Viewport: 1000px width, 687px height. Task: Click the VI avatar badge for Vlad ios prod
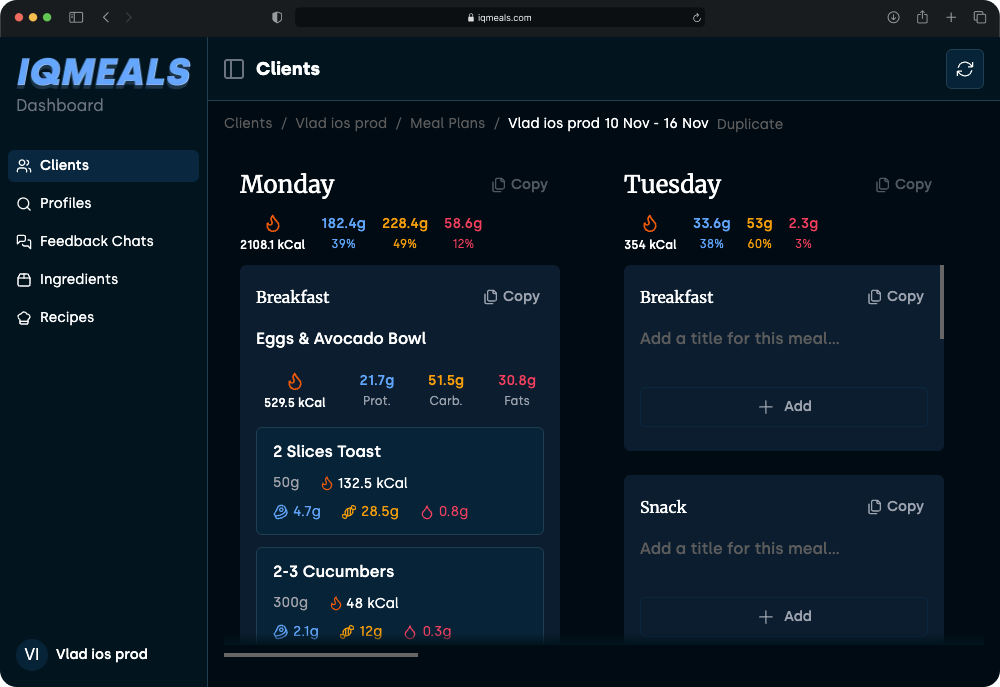coord(31,654)
